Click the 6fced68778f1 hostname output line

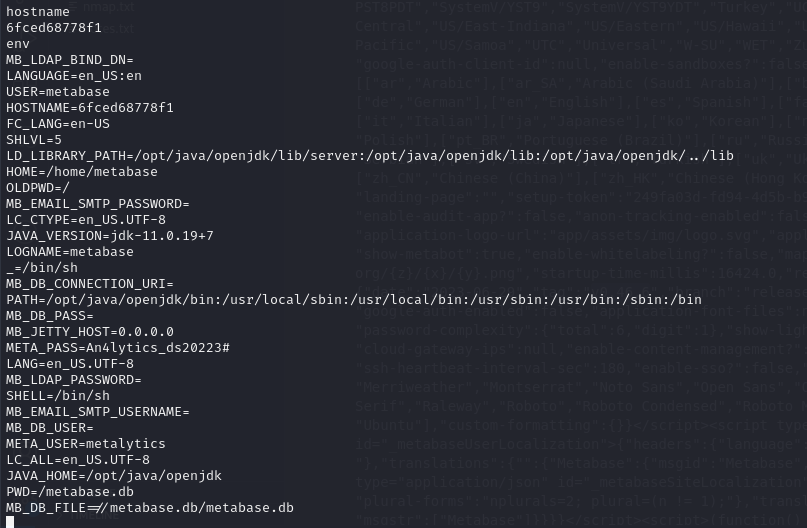pyautogui.click(x=54, y=27)
